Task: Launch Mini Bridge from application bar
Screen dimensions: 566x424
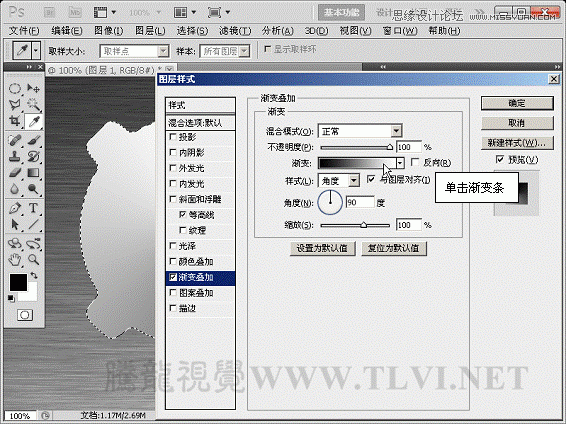Action: click(75, 13)
